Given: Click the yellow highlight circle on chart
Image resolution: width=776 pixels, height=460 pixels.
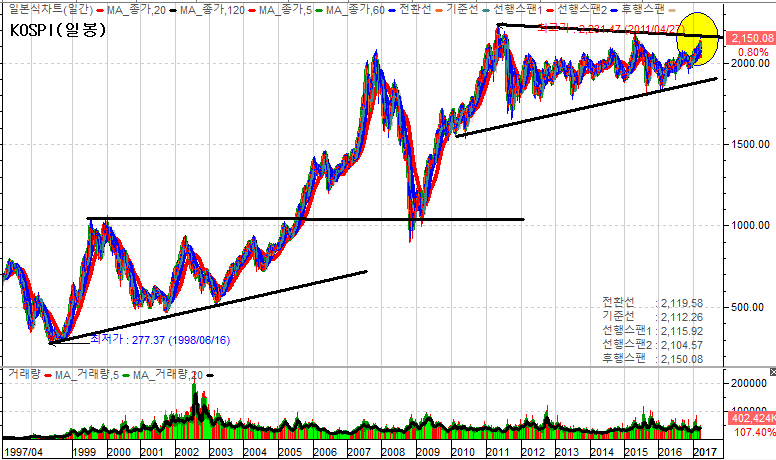Looking at the screenshot, I should pos(695,38).
